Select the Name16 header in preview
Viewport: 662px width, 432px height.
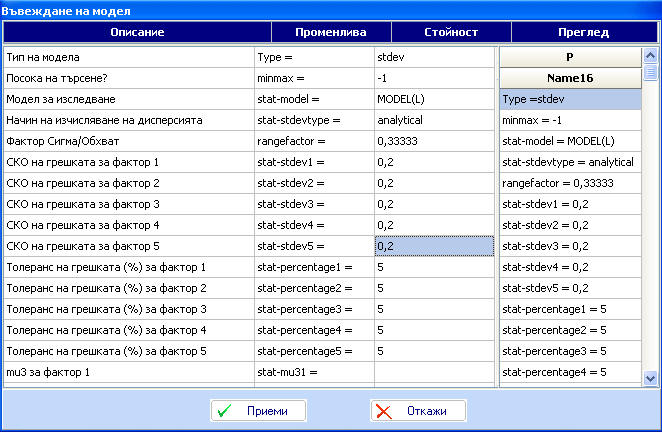point(569,78)
